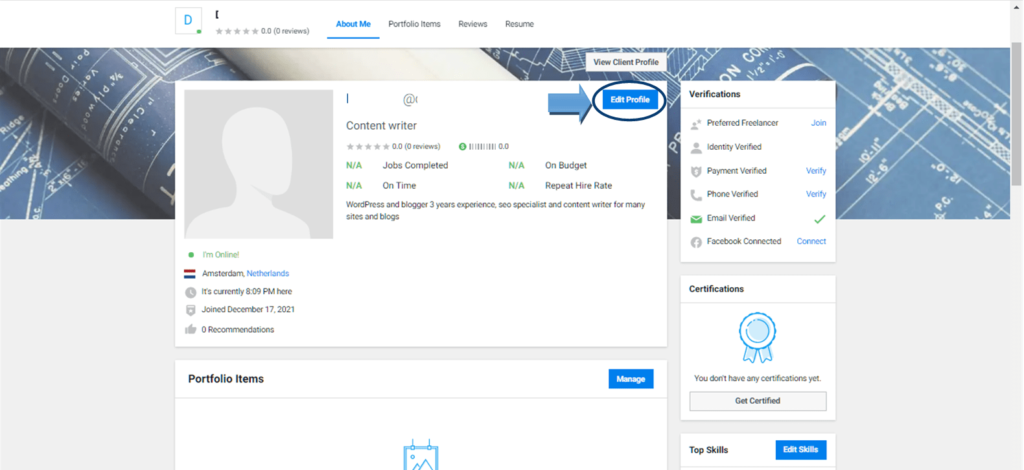1024x470 pixels.
Task: Click You don't have any certifications text
Action: point(758,378)
